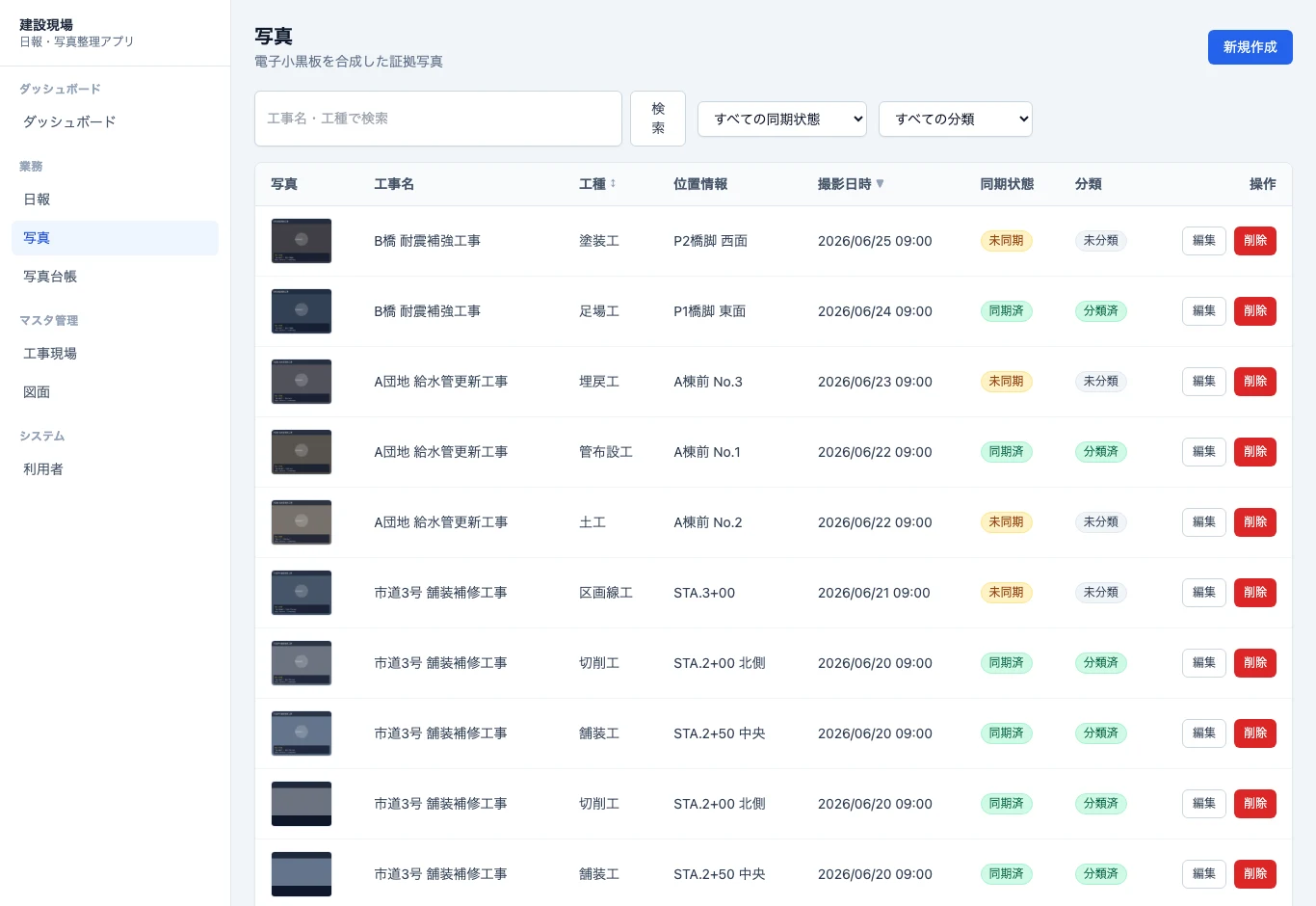This screenshot has width=1316, height=906.
Task: Sort by 撮影日時 column header arrow
Action: [880, 184]
